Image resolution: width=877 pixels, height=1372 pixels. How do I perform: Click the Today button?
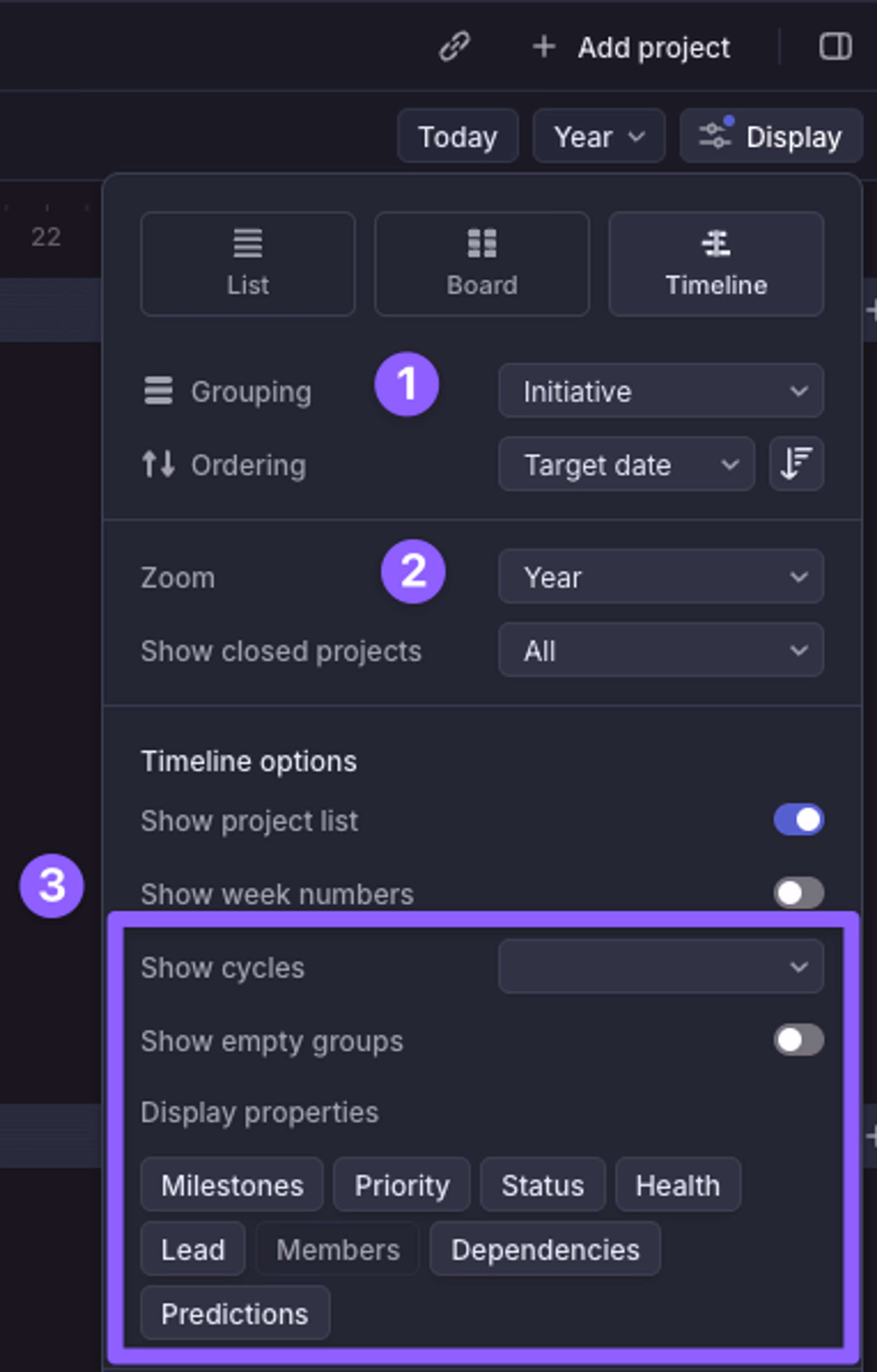(x=457, y=136)
